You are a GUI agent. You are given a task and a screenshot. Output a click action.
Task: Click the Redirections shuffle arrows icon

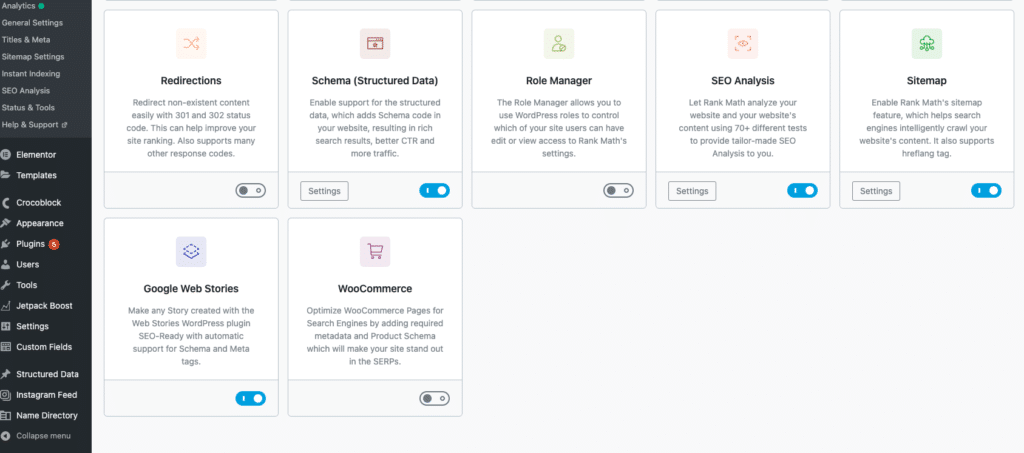click(191, 44)
